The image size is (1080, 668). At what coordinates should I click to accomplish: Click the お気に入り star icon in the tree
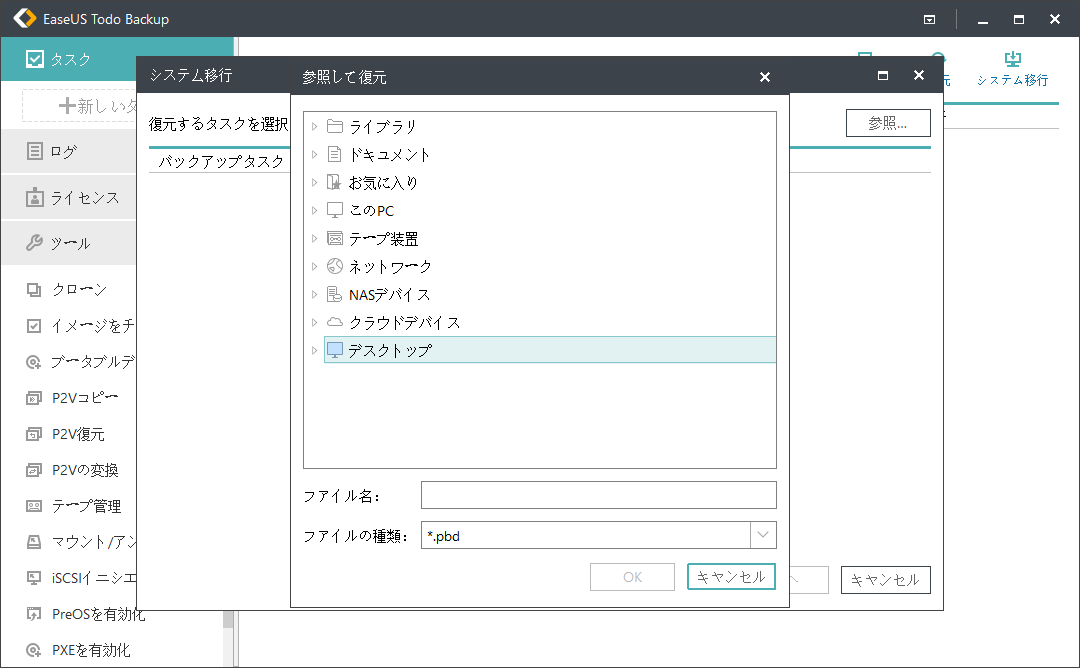coord(335,182)
